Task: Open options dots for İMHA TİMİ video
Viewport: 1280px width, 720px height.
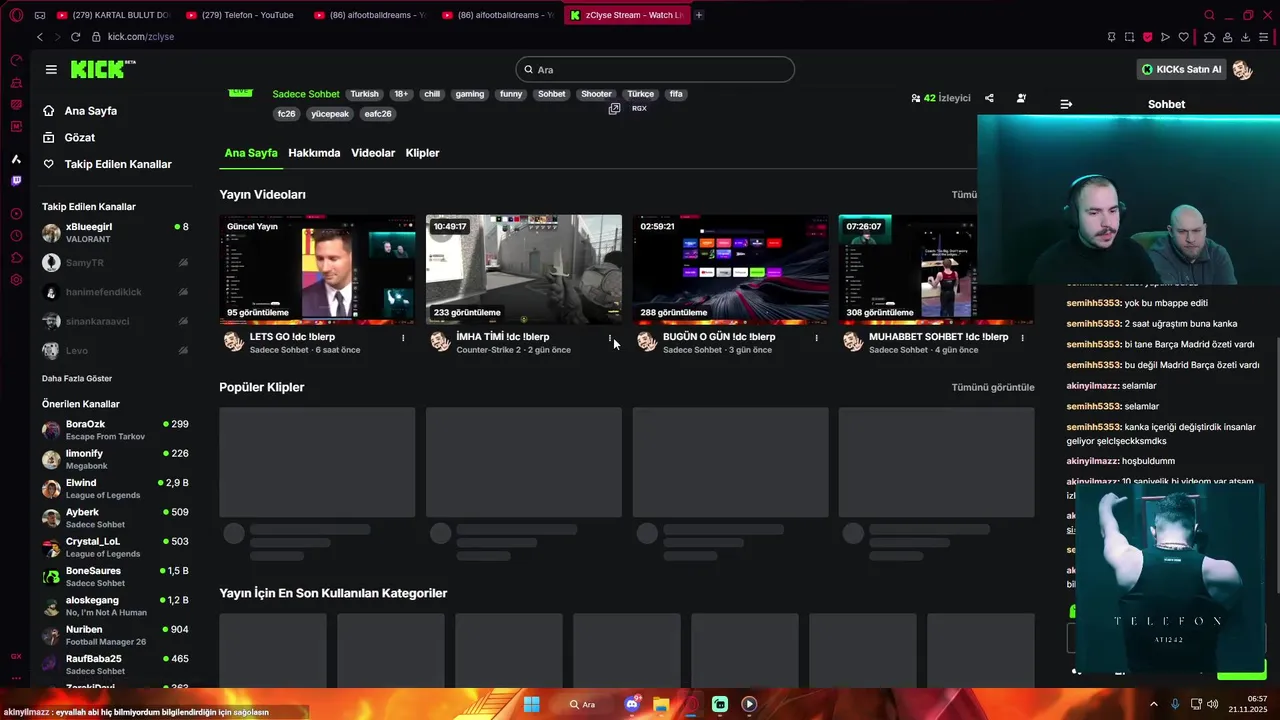Action: click(610, 338)
